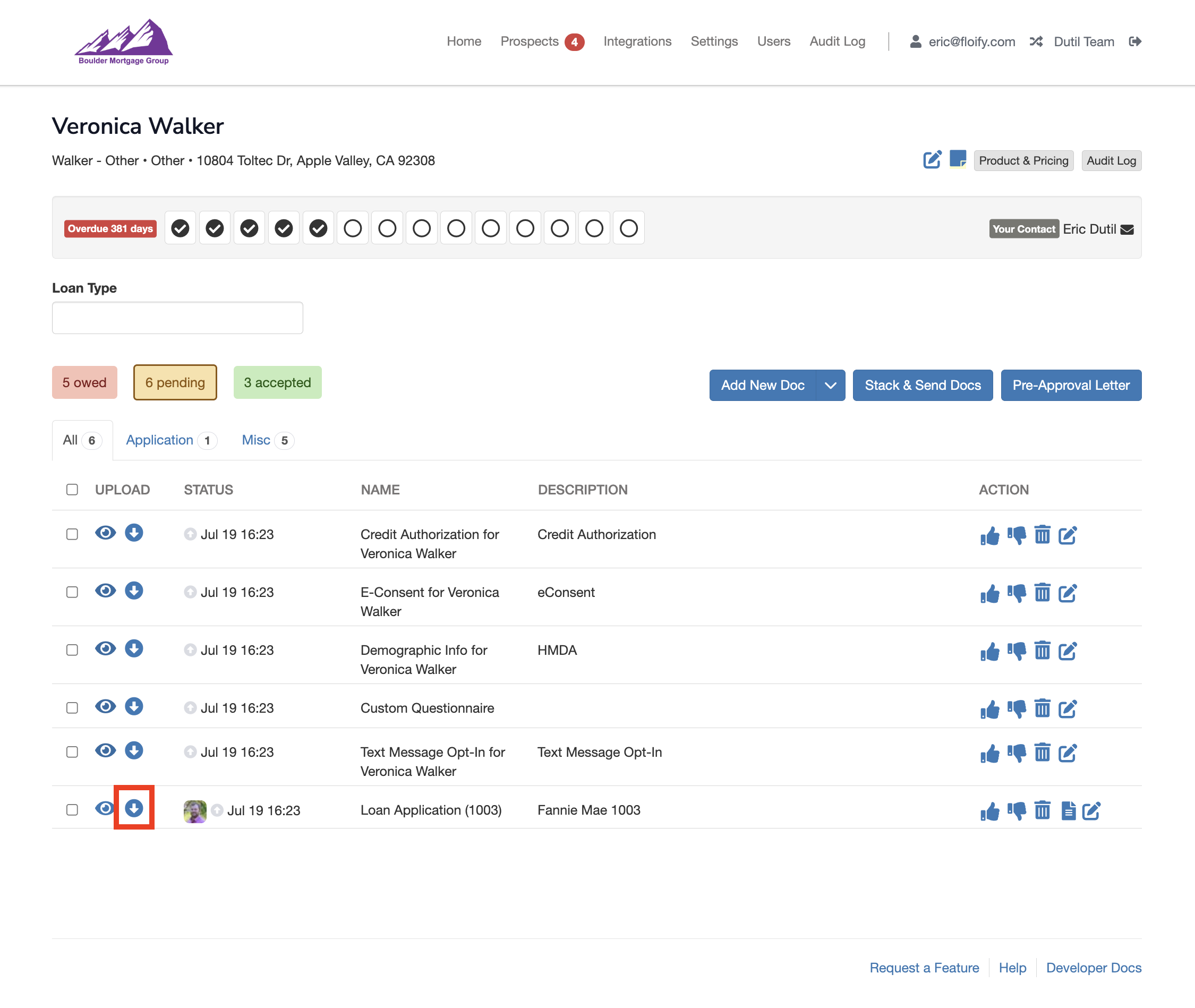Check the select-all documents checkbox
Screen dimensions: 1195x1008
(72, 490)
